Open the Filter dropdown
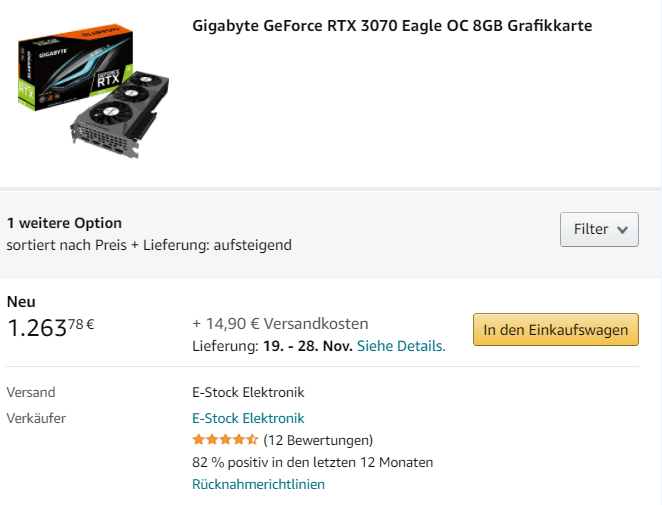Image resolution: width=662 pixels, height=505 pixels. pos(599,229)
